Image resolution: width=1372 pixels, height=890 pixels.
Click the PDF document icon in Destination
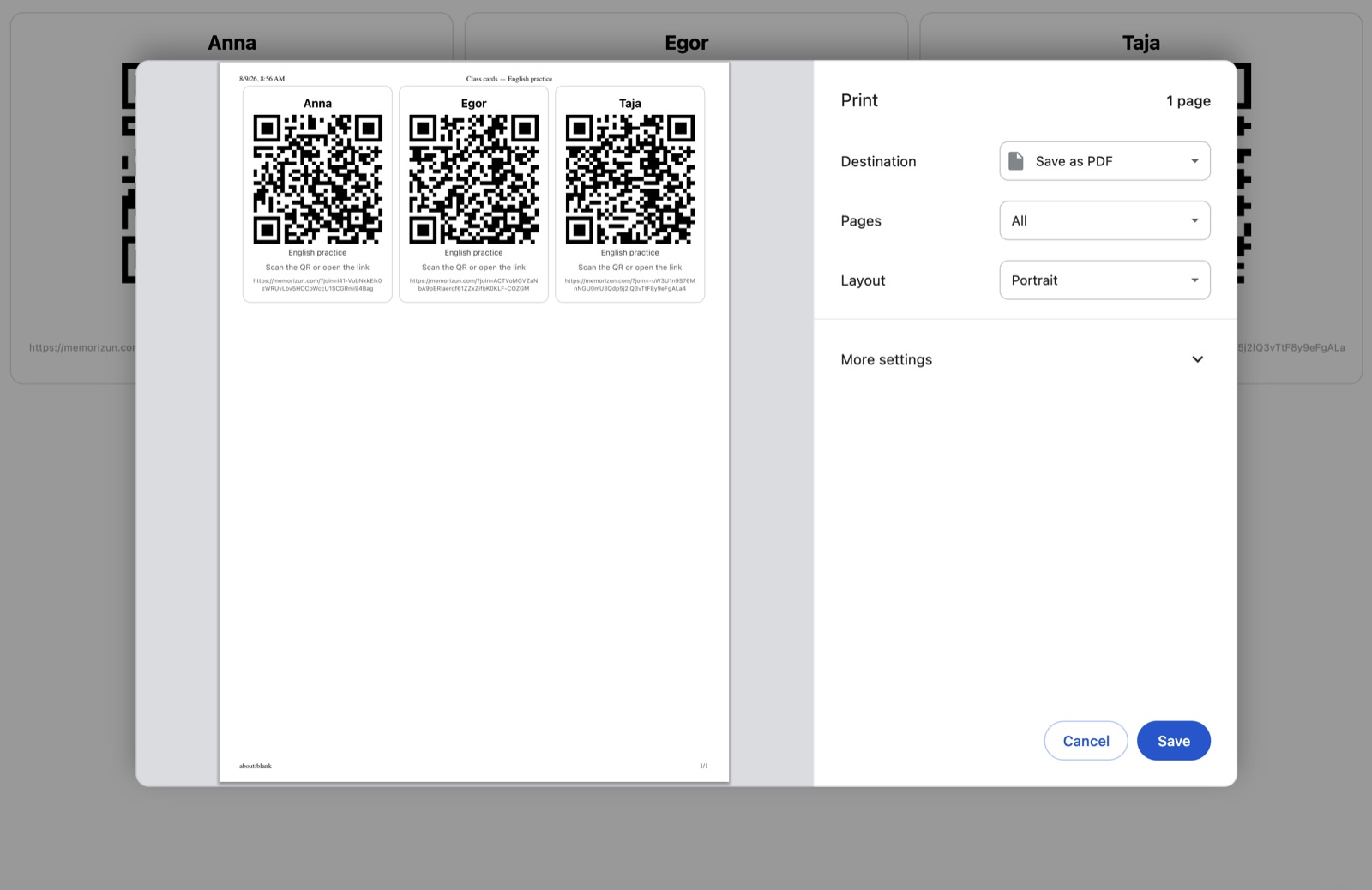click(x=1016, y=161)
